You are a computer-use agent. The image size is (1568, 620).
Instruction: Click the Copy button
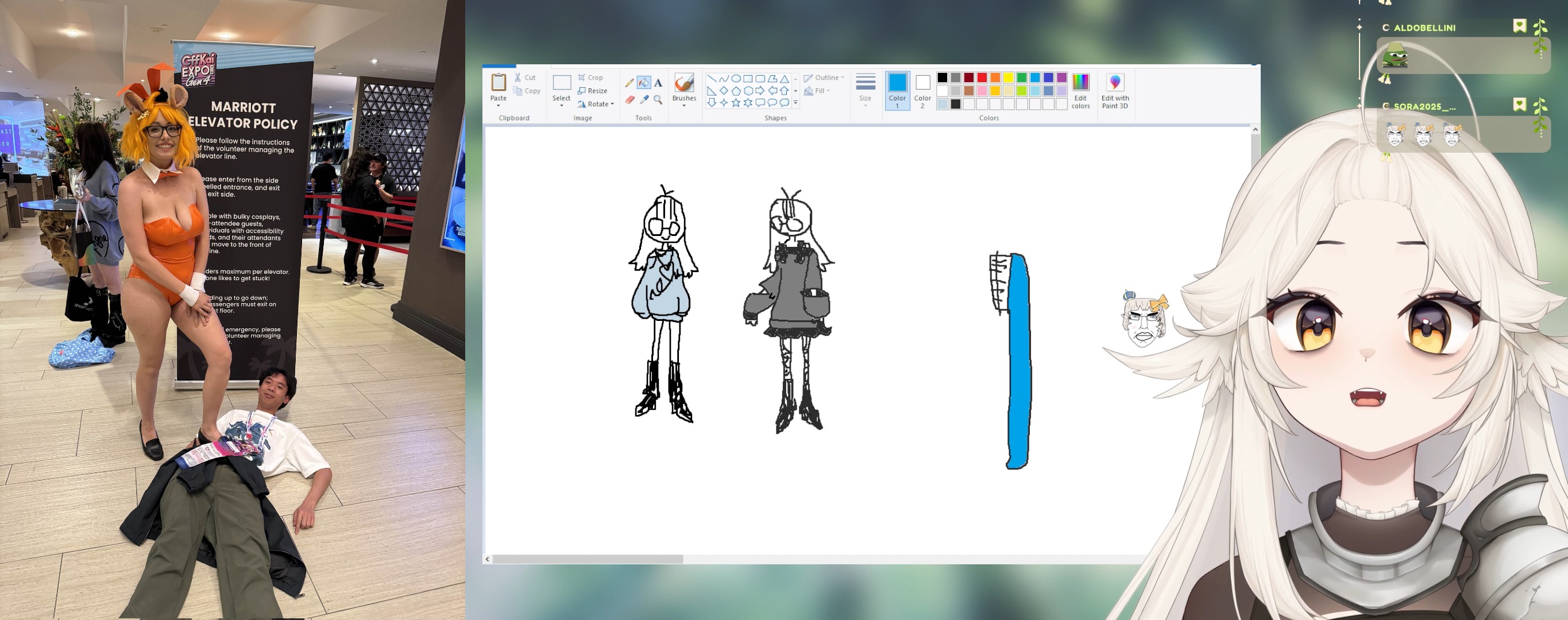pos(527,91)
